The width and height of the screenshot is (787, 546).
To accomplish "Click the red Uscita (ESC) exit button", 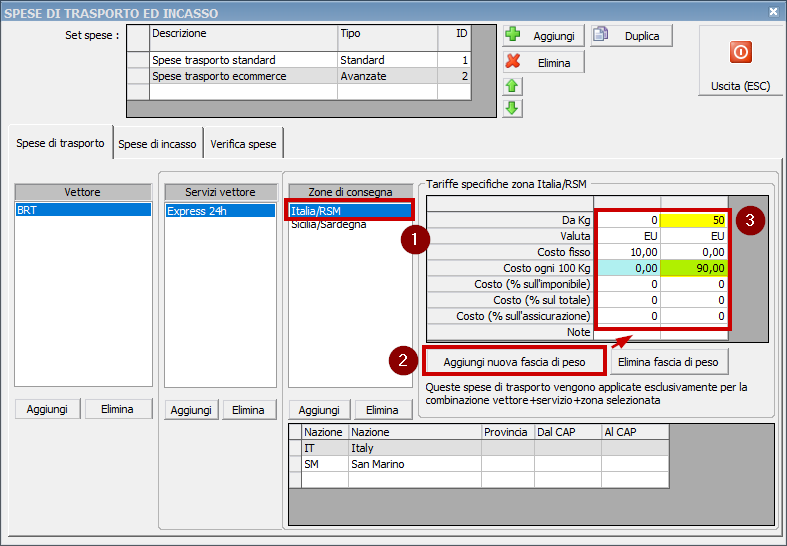I will tap(740, 60).
